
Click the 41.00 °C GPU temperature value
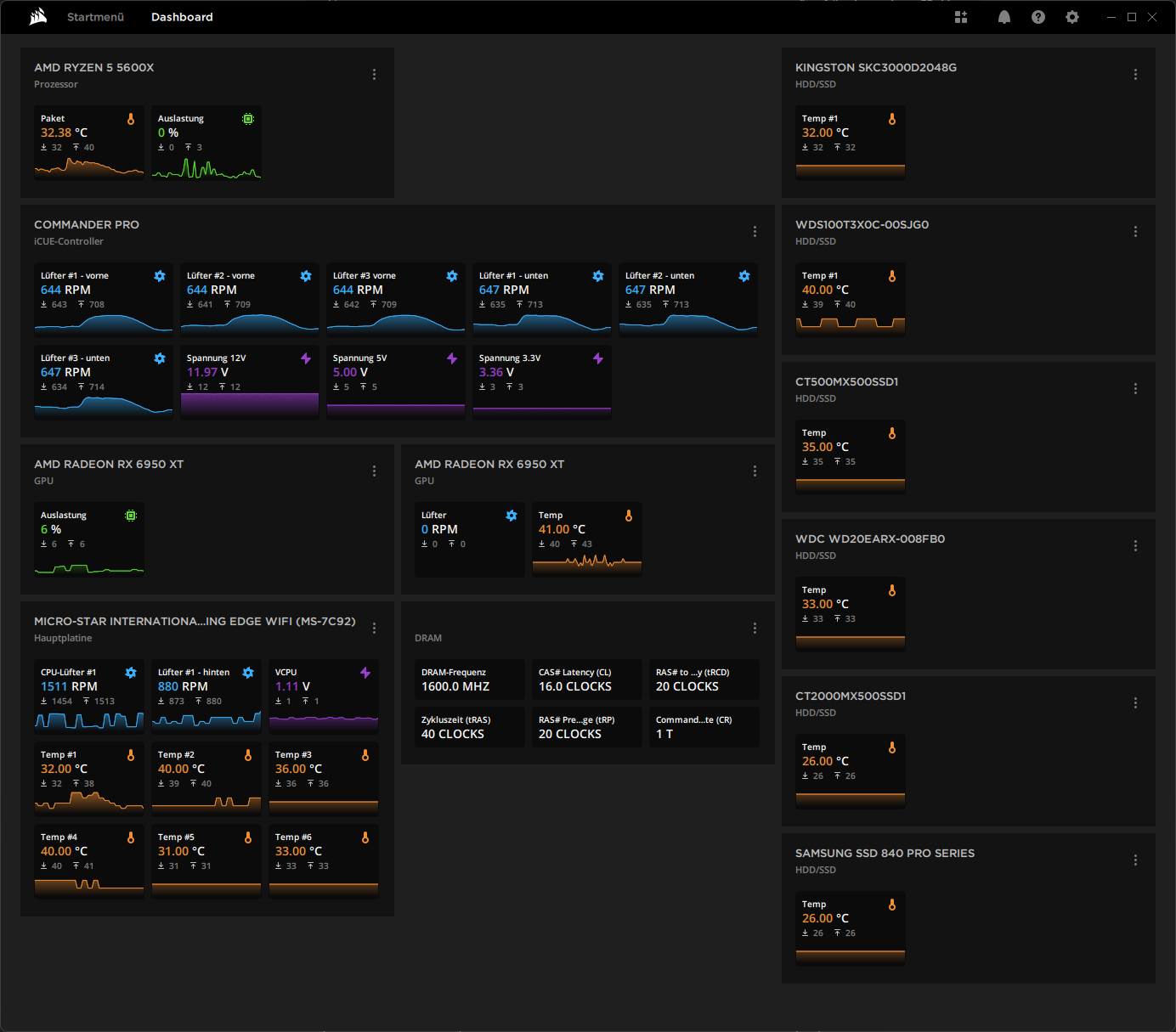click(x=562, y=529)
